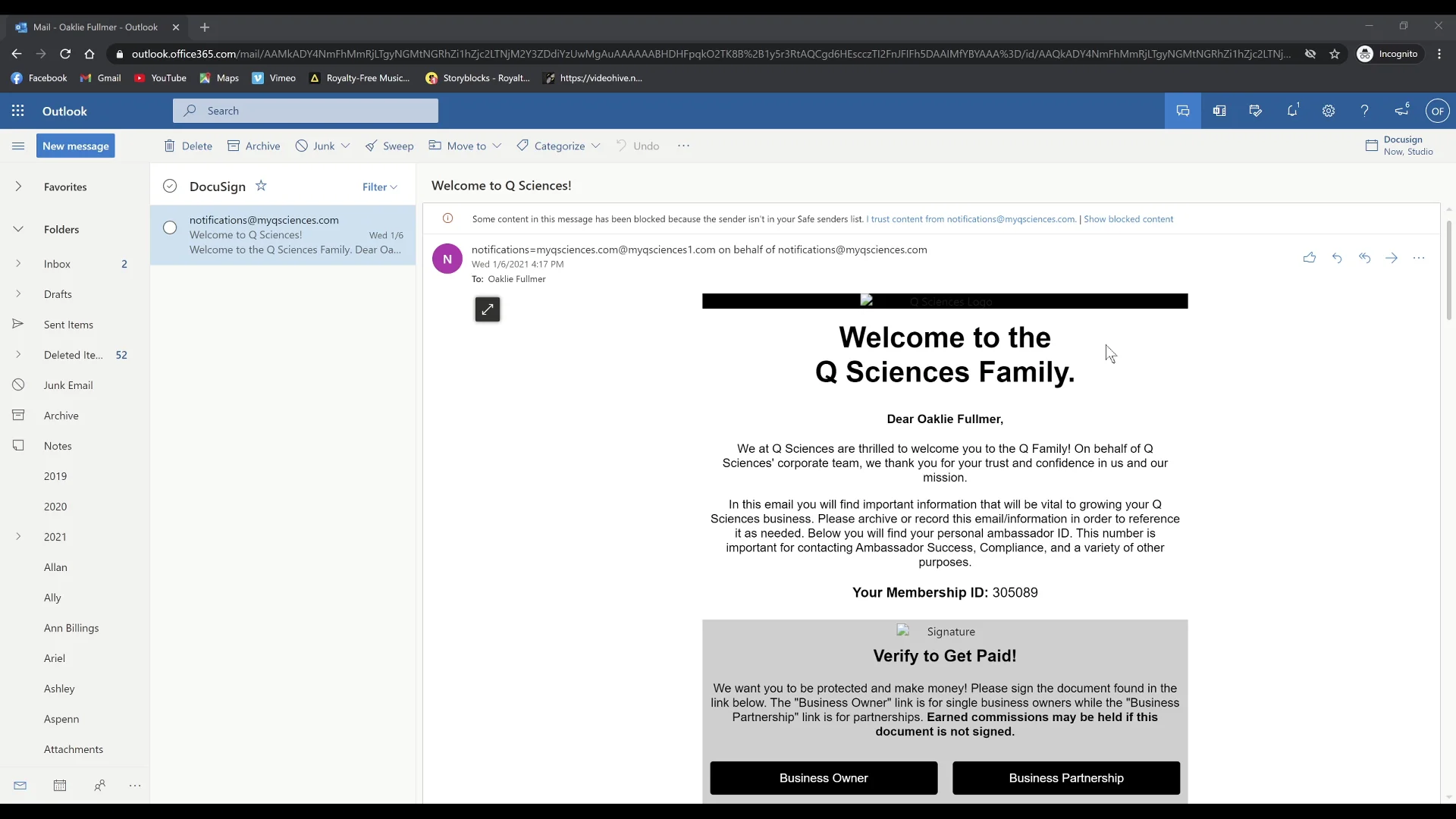
Task: Open the Deleted Items folder
Action: pyautogui.click(x=74, y=355)
